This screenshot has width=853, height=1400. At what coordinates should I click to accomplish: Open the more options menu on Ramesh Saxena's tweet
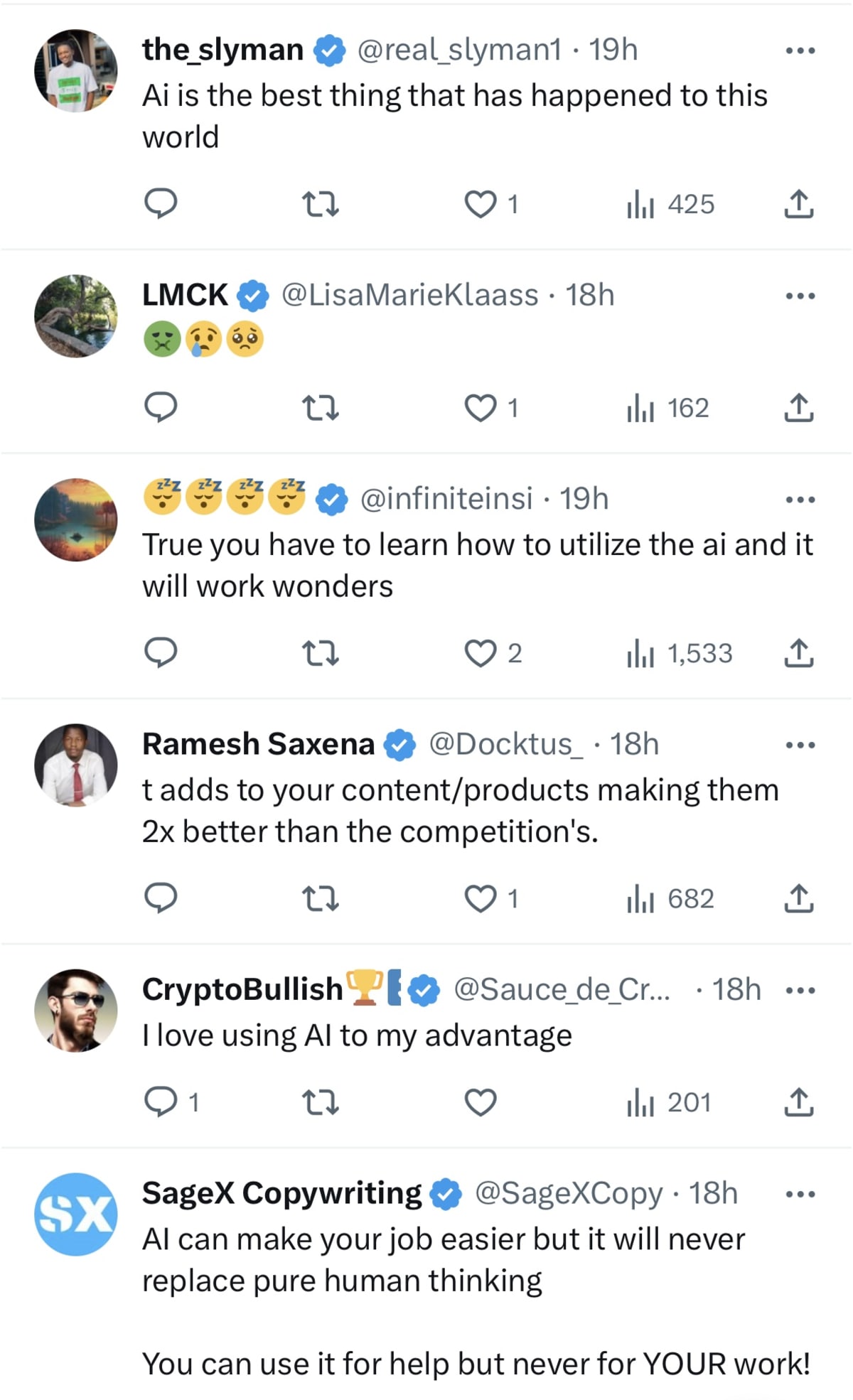(x=799, y=744)
